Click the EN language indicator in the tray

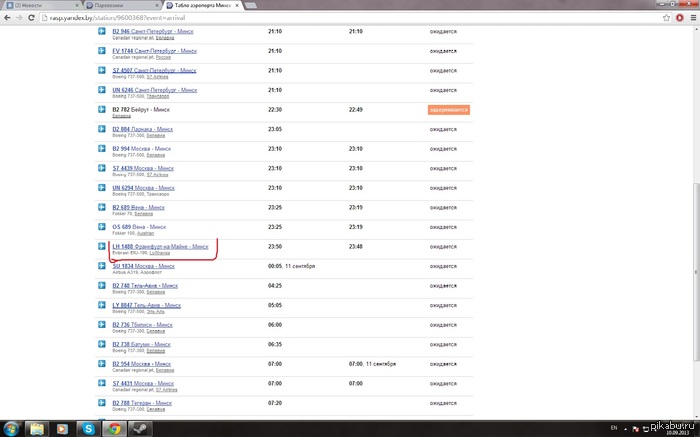(x=614, y=428)
